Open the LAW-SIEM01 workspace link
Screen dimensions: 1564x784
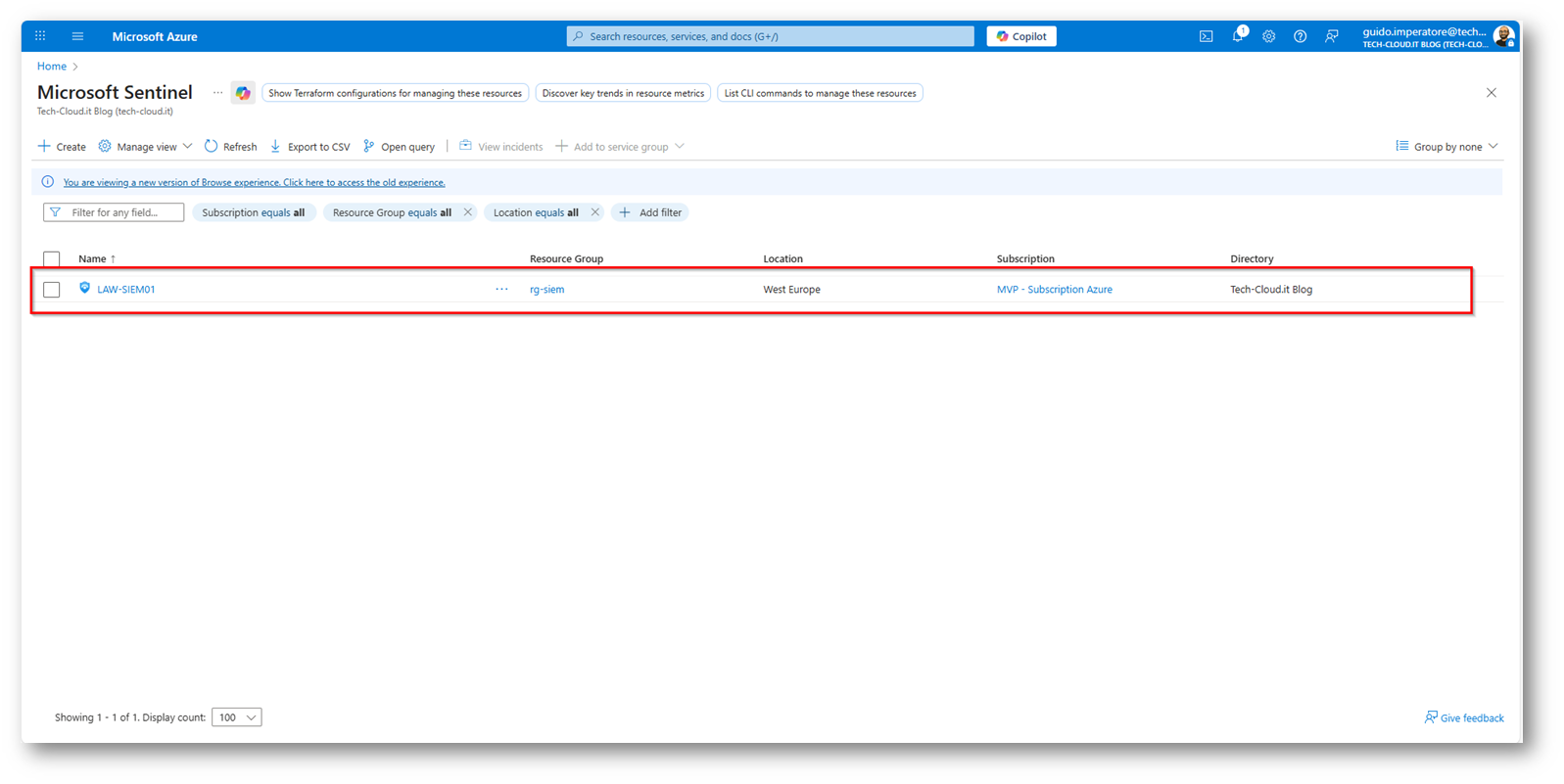pyautogui.click(x=126, y=290)
